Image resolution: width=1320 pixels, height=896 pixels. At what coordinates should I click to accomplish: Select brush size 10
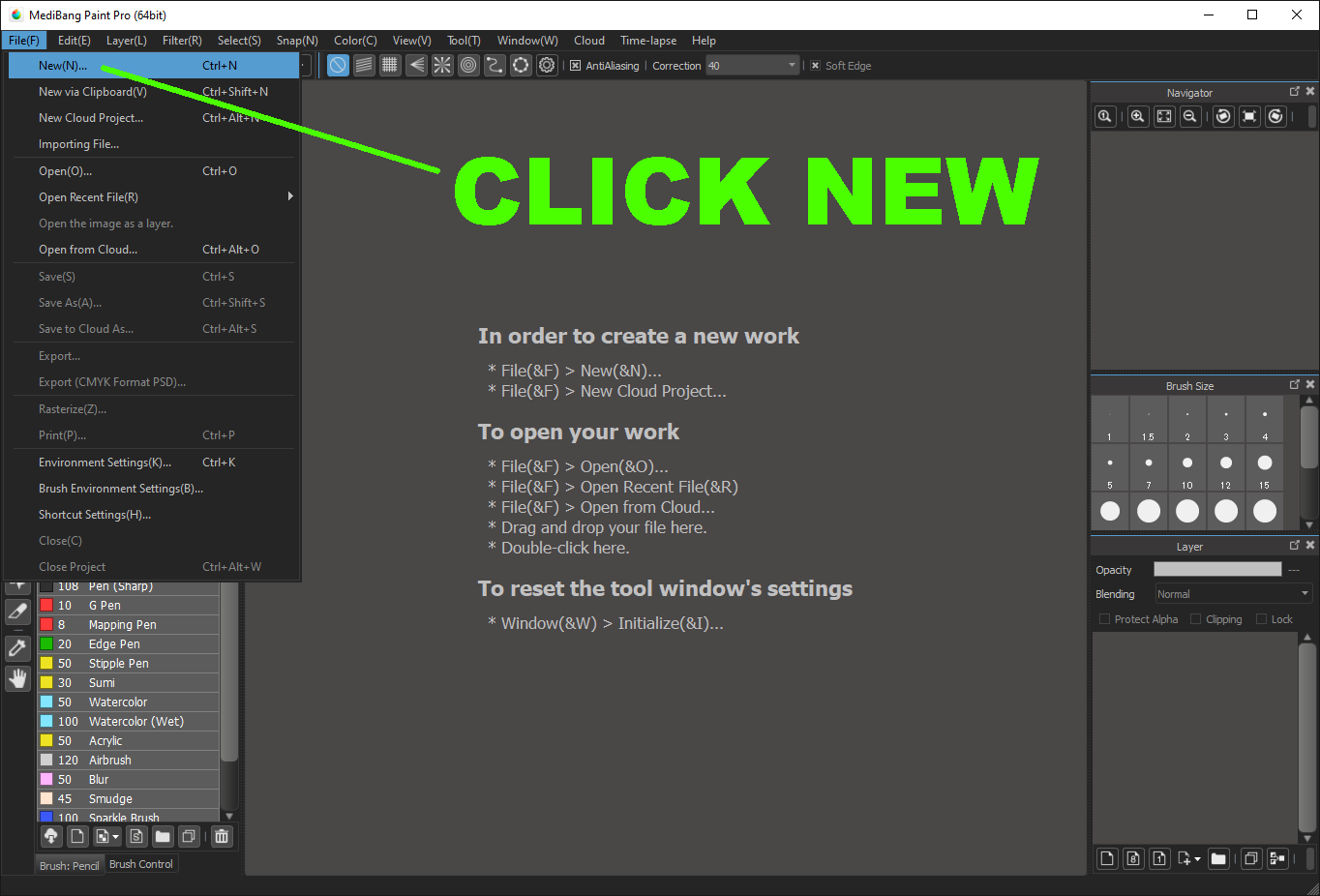[x=1187, y=467]
